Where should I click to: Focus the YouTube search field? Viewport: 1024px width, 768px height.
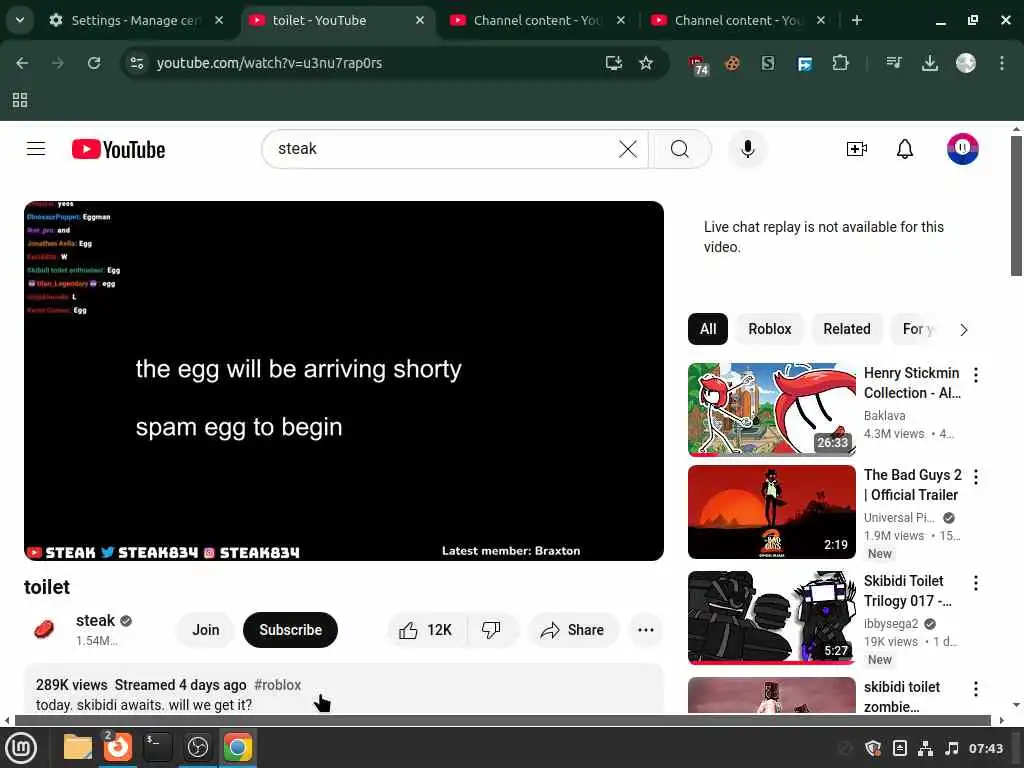pyautogui.click(x=444, y=149)
